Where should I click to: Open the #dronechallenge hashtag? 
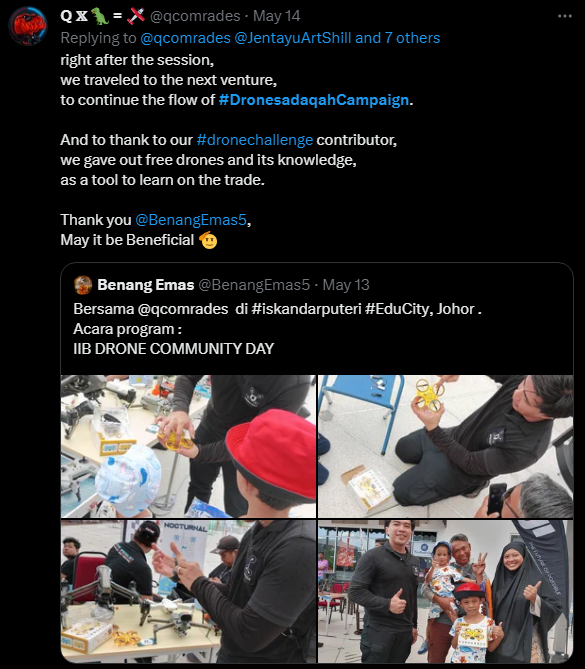tap(255, 140)
